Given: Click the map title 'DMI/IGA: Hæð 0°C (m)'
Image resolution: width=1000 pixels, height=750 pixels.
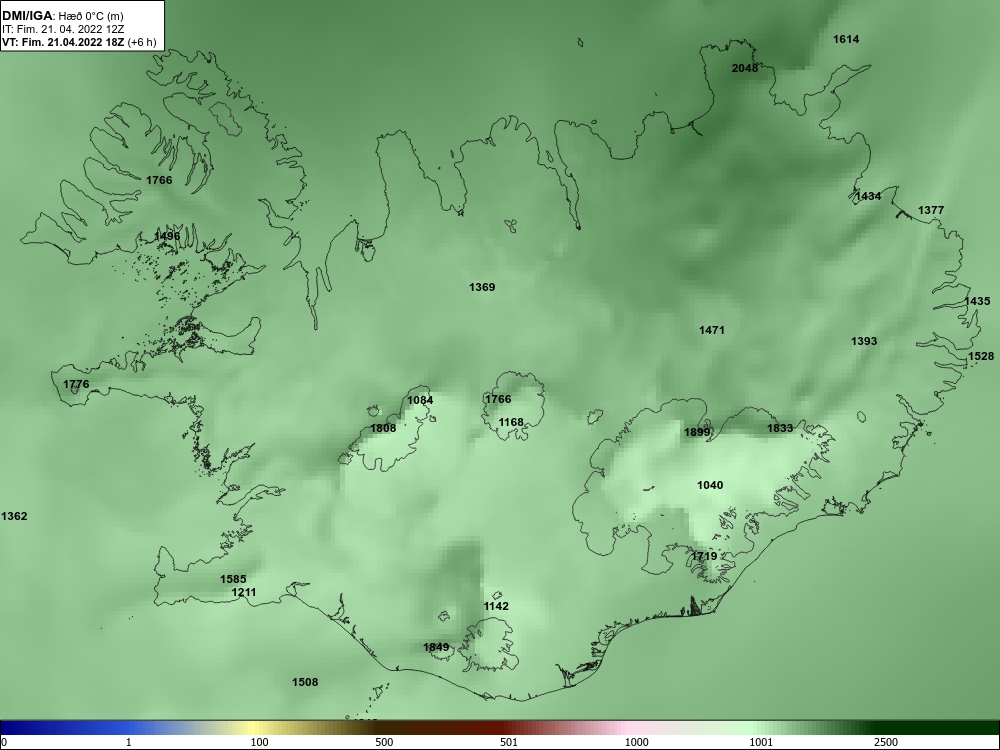Looking at the screenshot, I should (x=62, y=16).
